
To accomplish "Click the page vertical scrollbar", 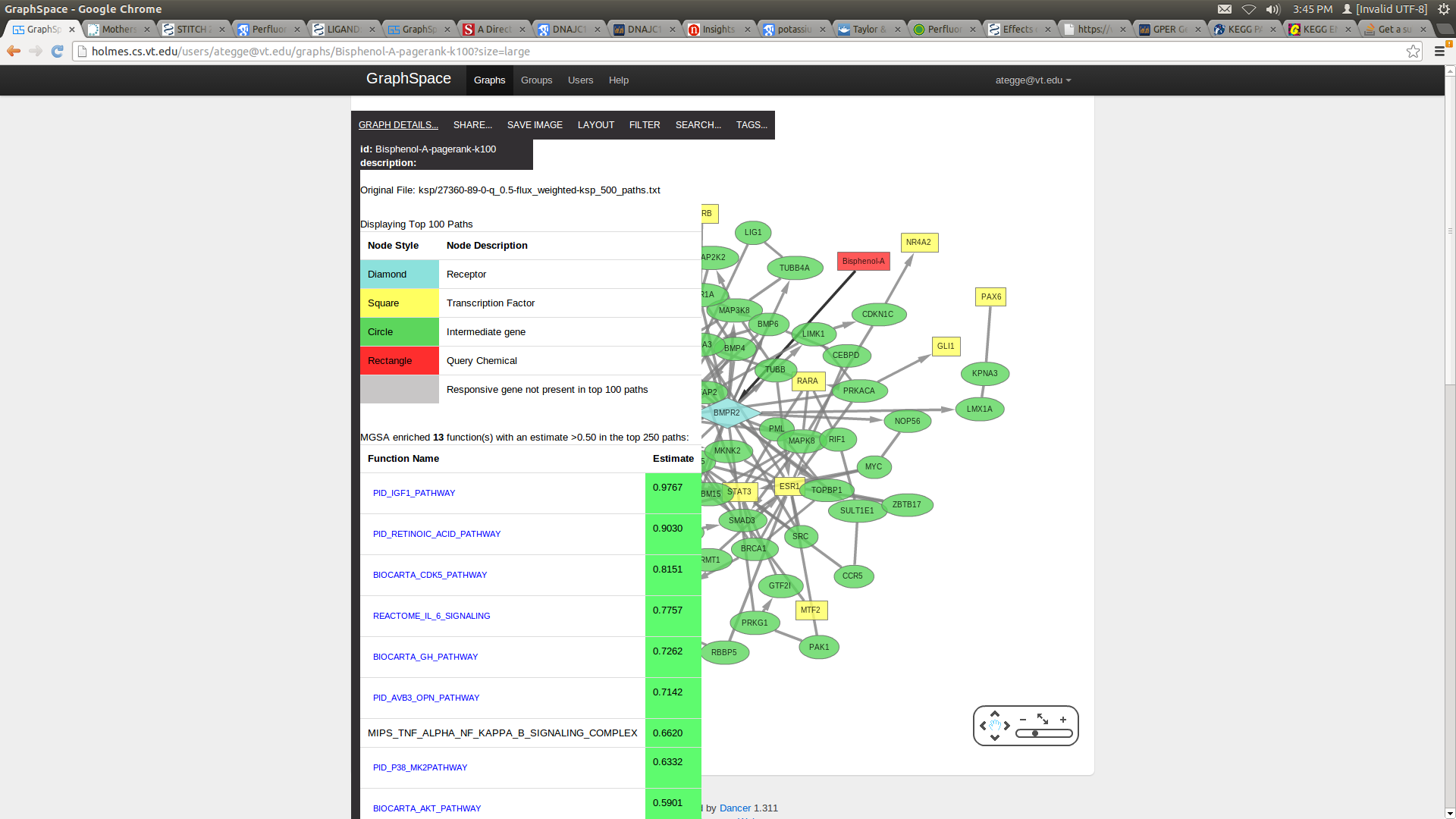I will [1450, 442].
